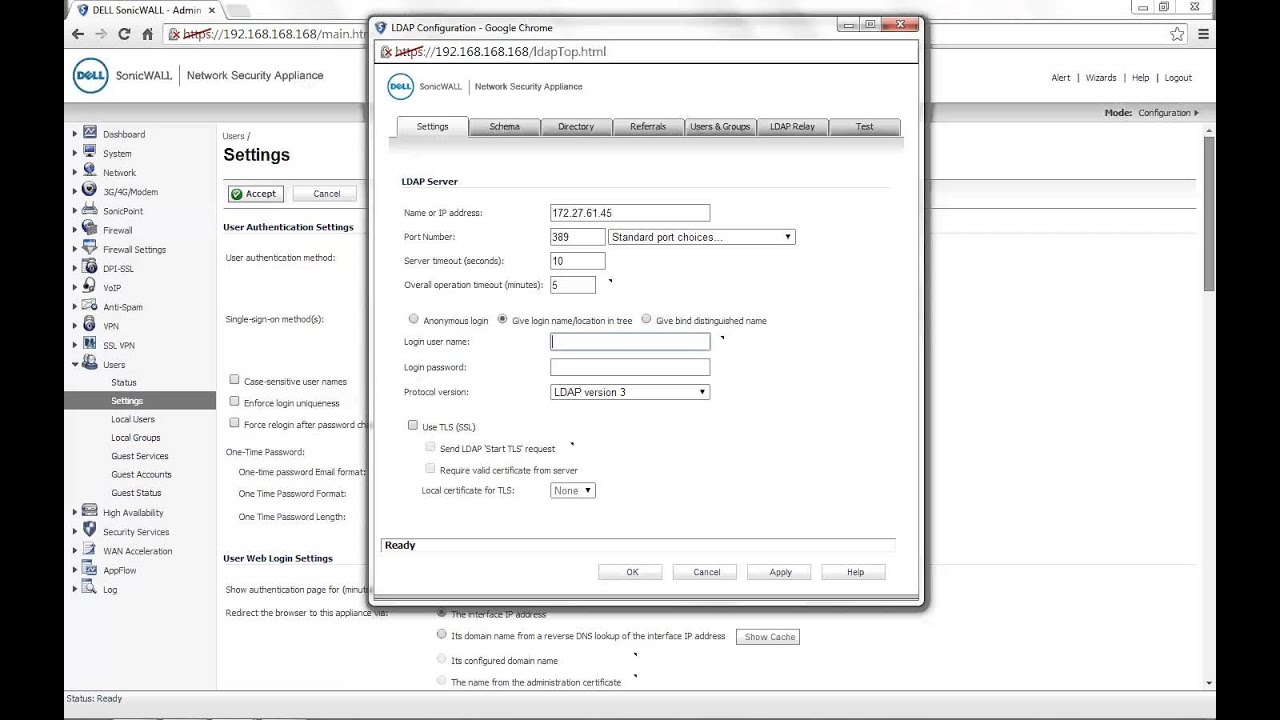Select the WAN Acceleration icon
This screenshot has height=720, width=1280.
pyautogui.click(x=90, y=550)
